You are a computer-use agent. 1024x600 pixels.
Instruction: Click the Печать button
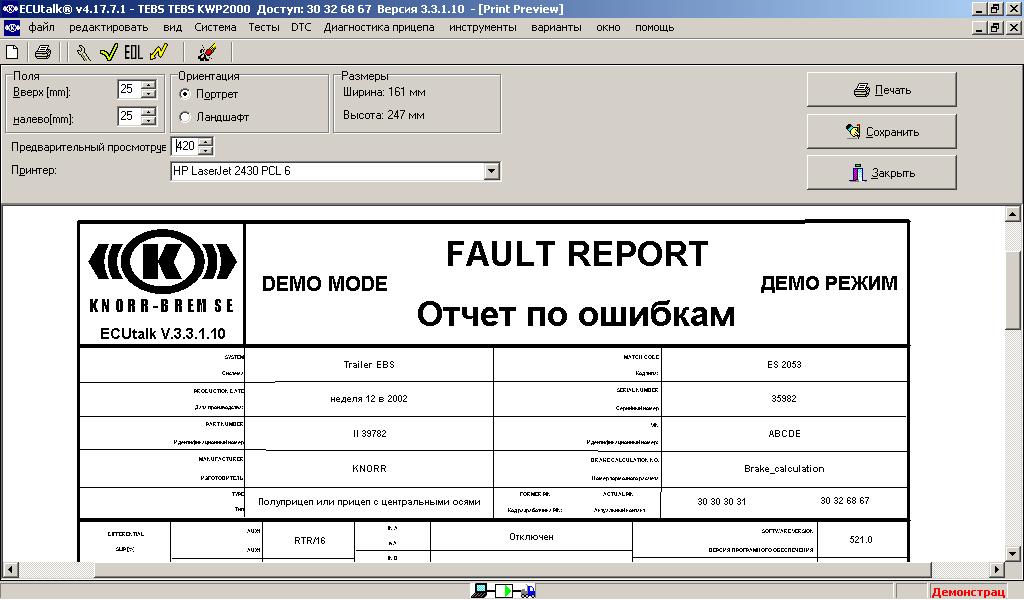pos(882,90)
